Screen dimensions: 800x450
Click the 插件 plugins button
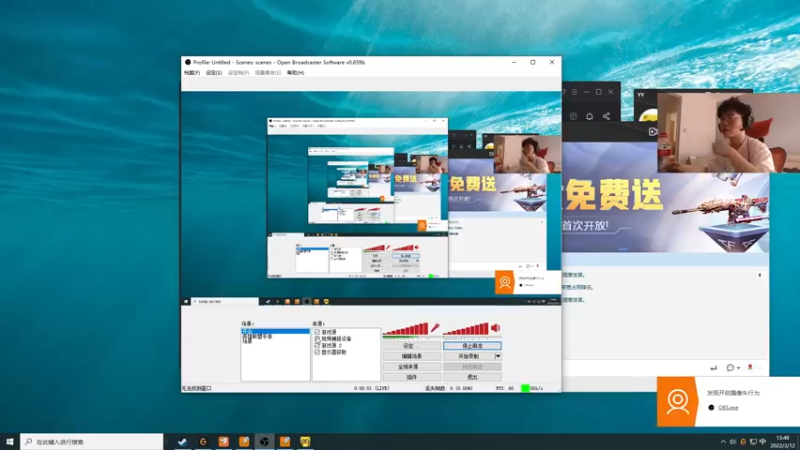[412, 377]
